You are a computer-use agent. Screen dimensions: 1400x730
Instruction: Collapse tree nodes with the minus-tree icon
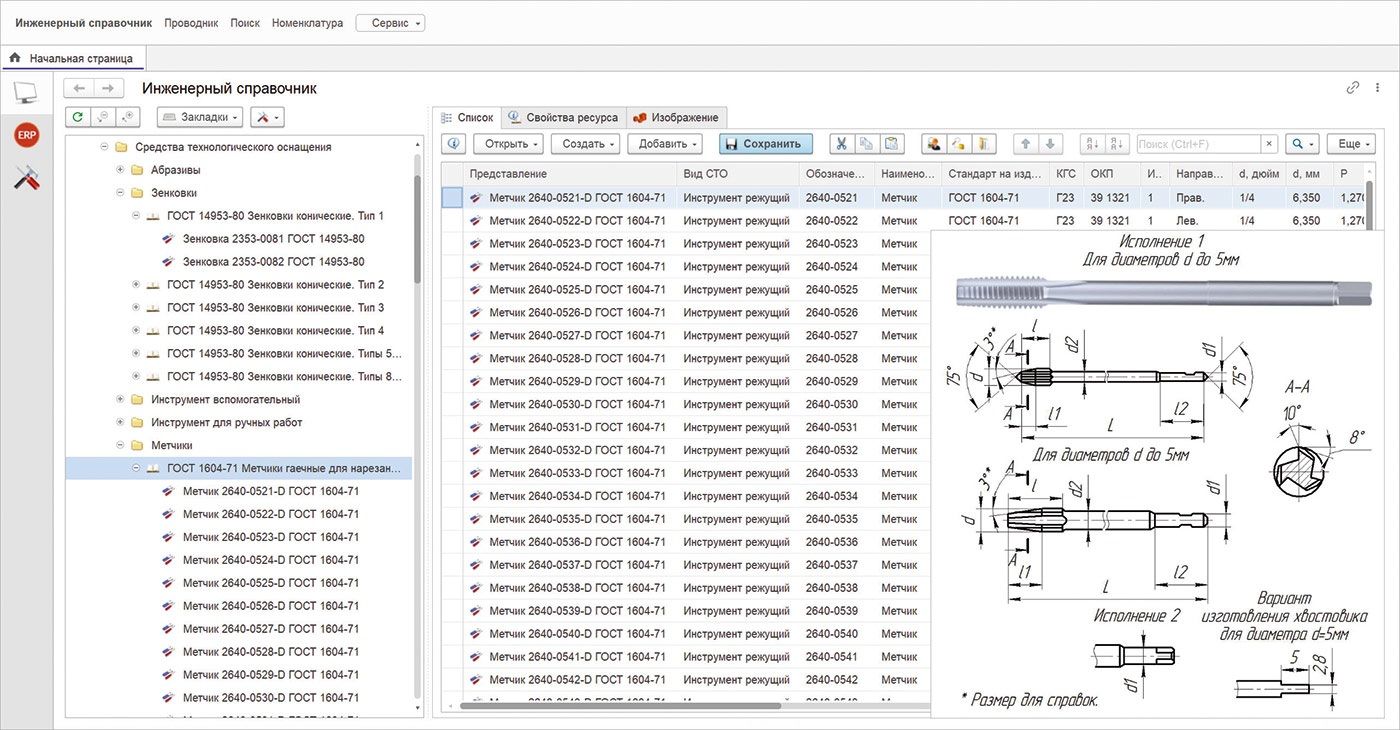pos(103,118)
